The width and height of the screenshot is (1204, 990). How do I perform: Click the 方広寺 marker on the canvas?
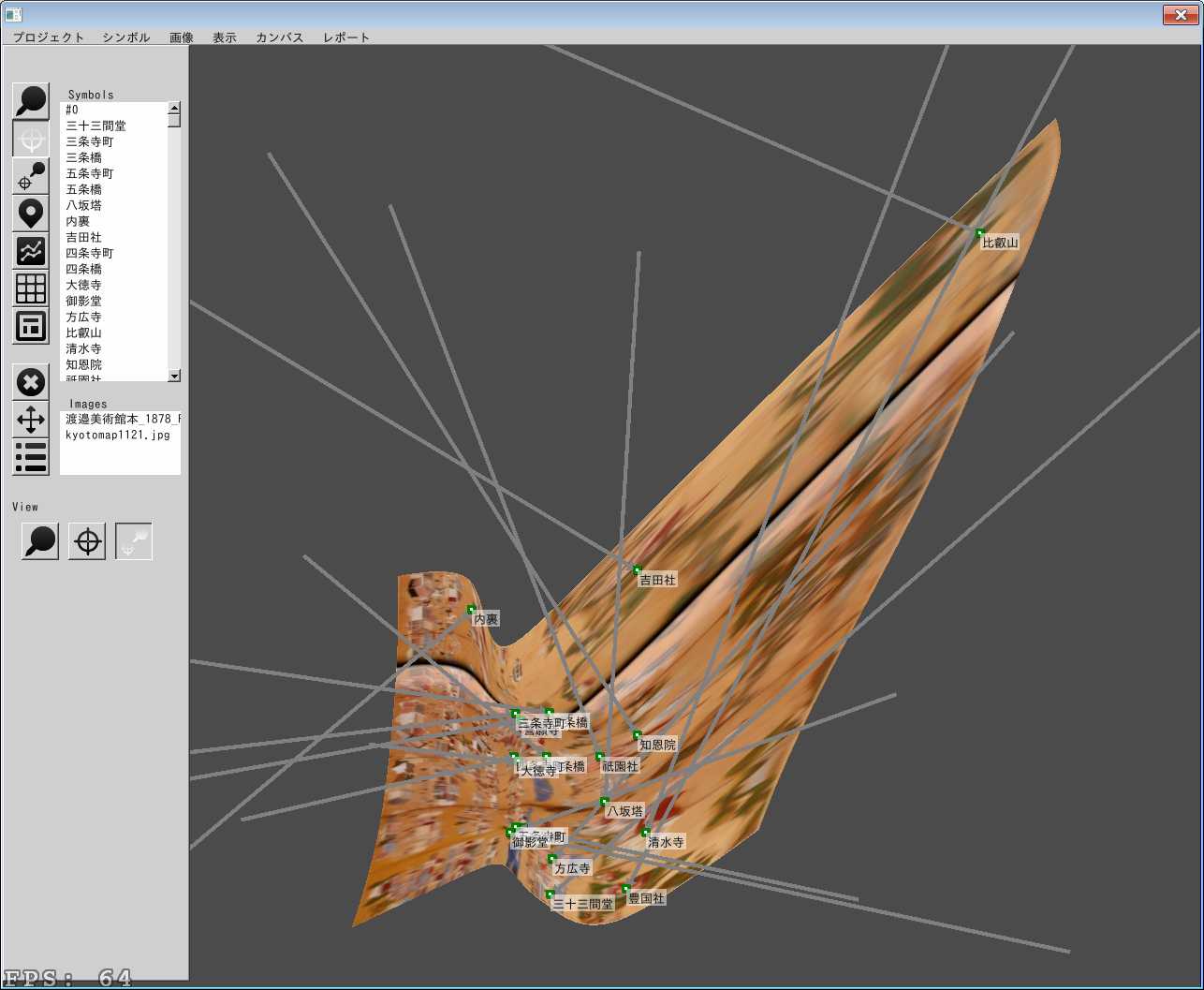pyautogui.click(x=551, y=858)
